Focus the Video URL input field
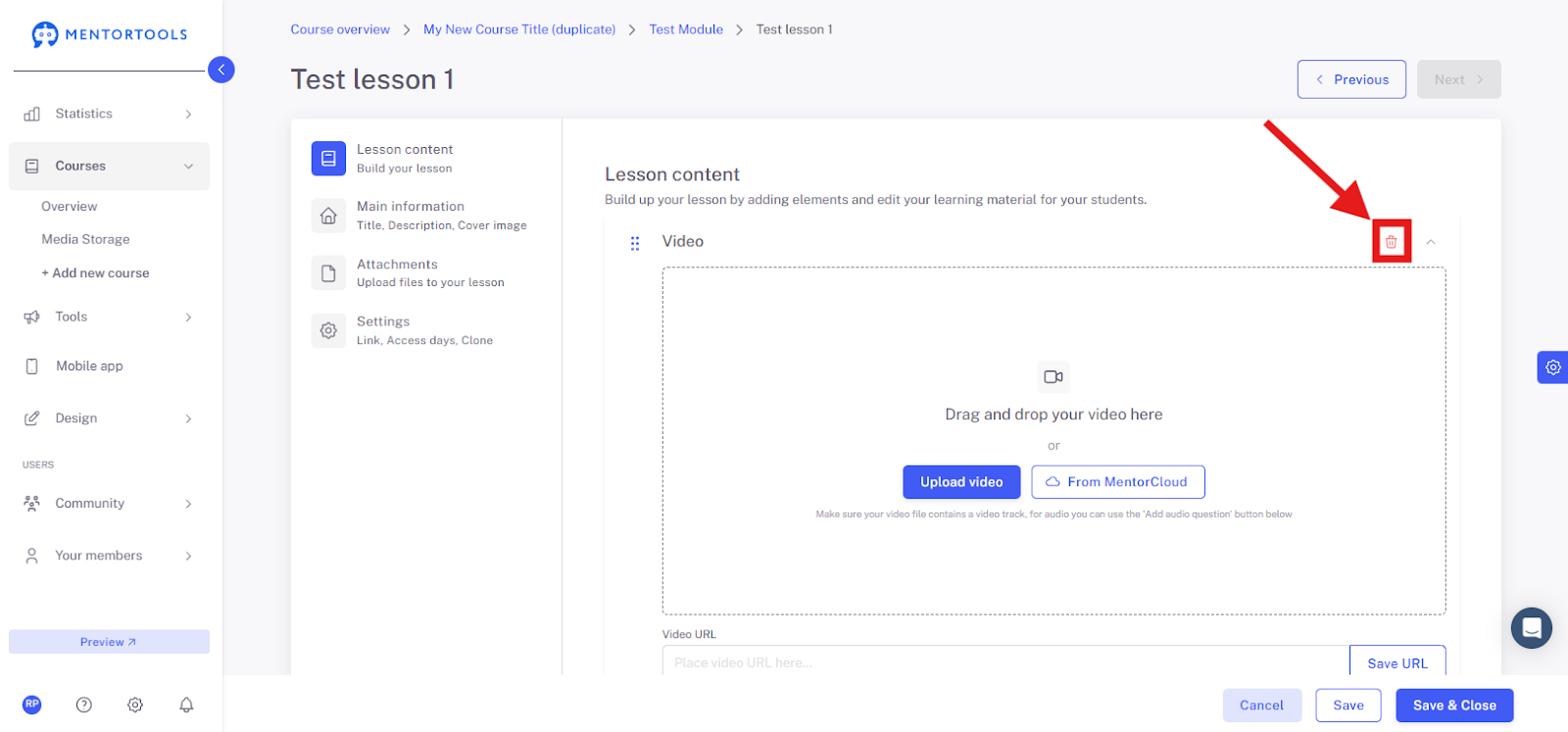 [1005, 662]
